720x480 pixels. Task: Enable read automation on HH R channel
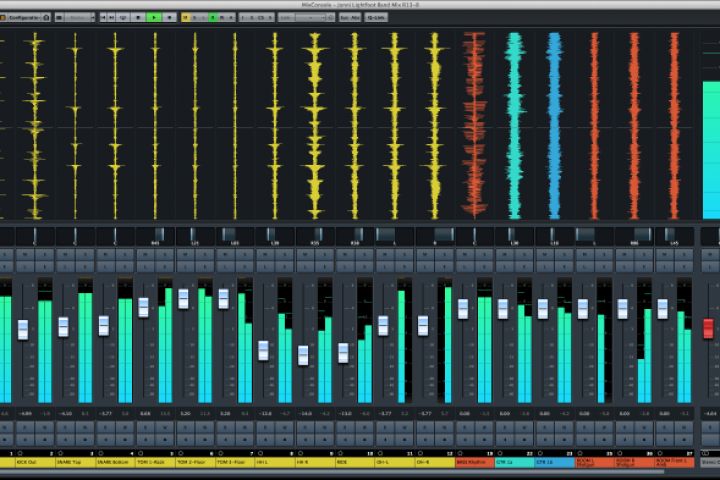point(305,428)
